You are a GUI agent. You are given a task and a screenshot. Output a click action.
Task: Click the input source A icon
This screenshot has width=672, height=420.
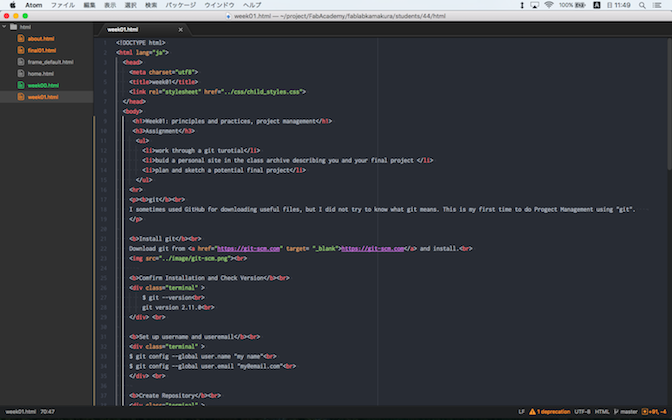click(x=597, y=5)
